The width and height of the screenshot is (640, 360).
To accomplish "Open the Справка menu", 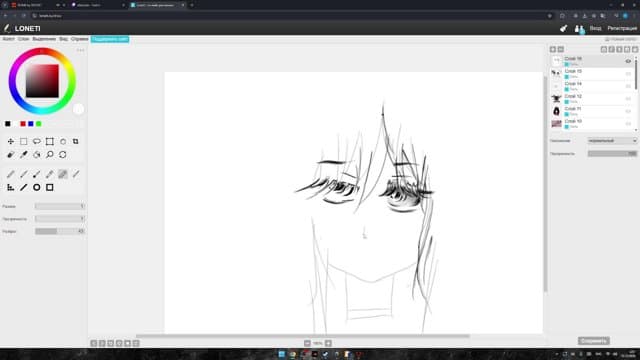I will [80, 39].
